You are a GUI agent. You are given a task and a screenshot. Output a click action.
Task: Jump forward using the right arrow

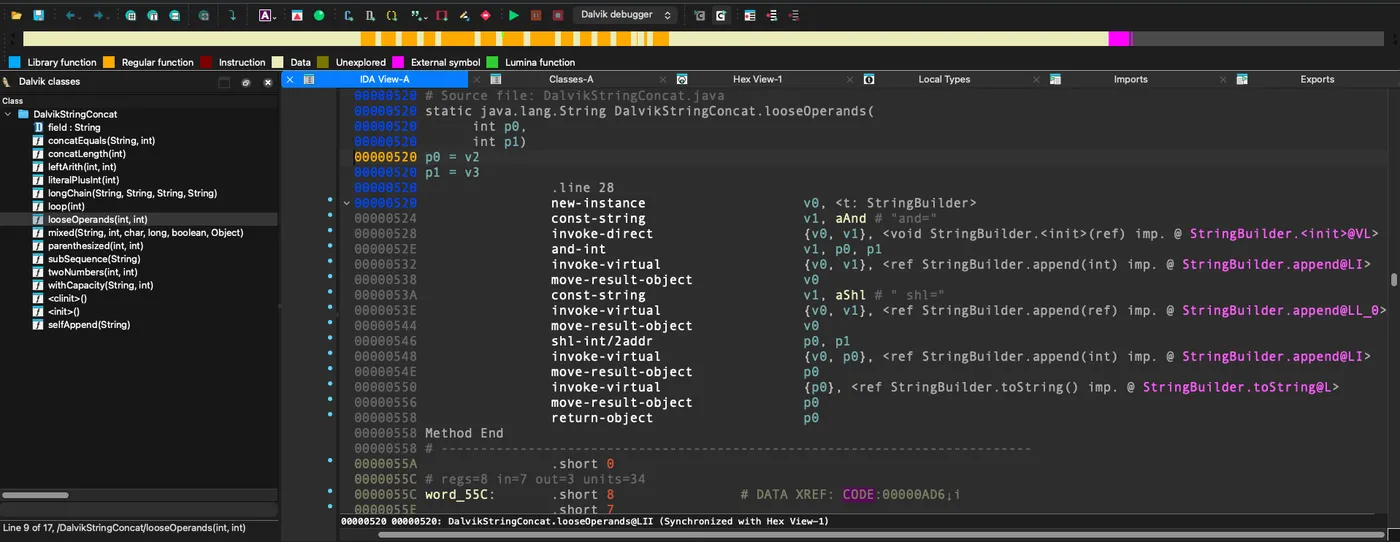[98, 15]
